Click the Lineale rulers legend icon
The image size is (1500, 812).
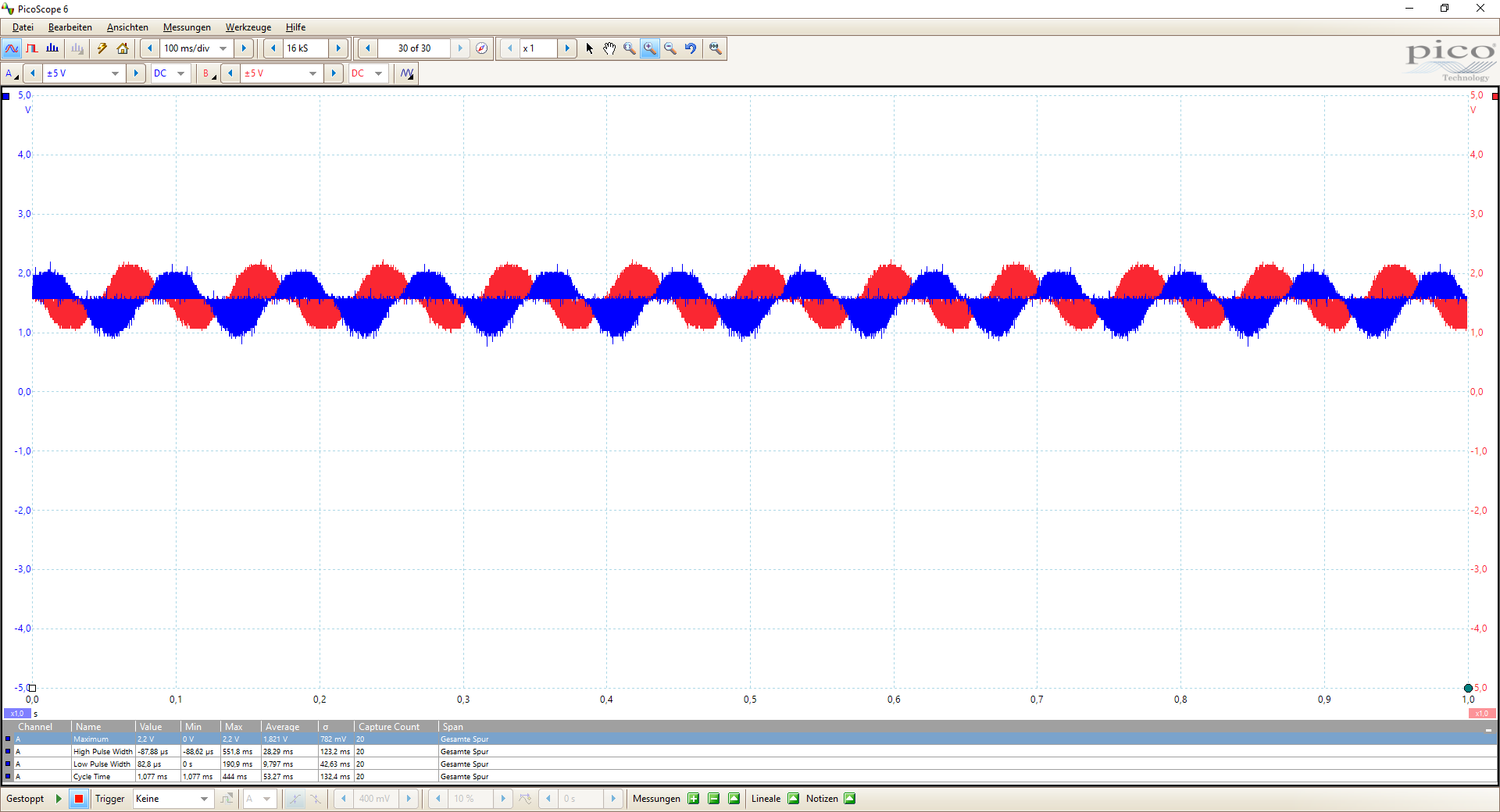tap(794, 799)
